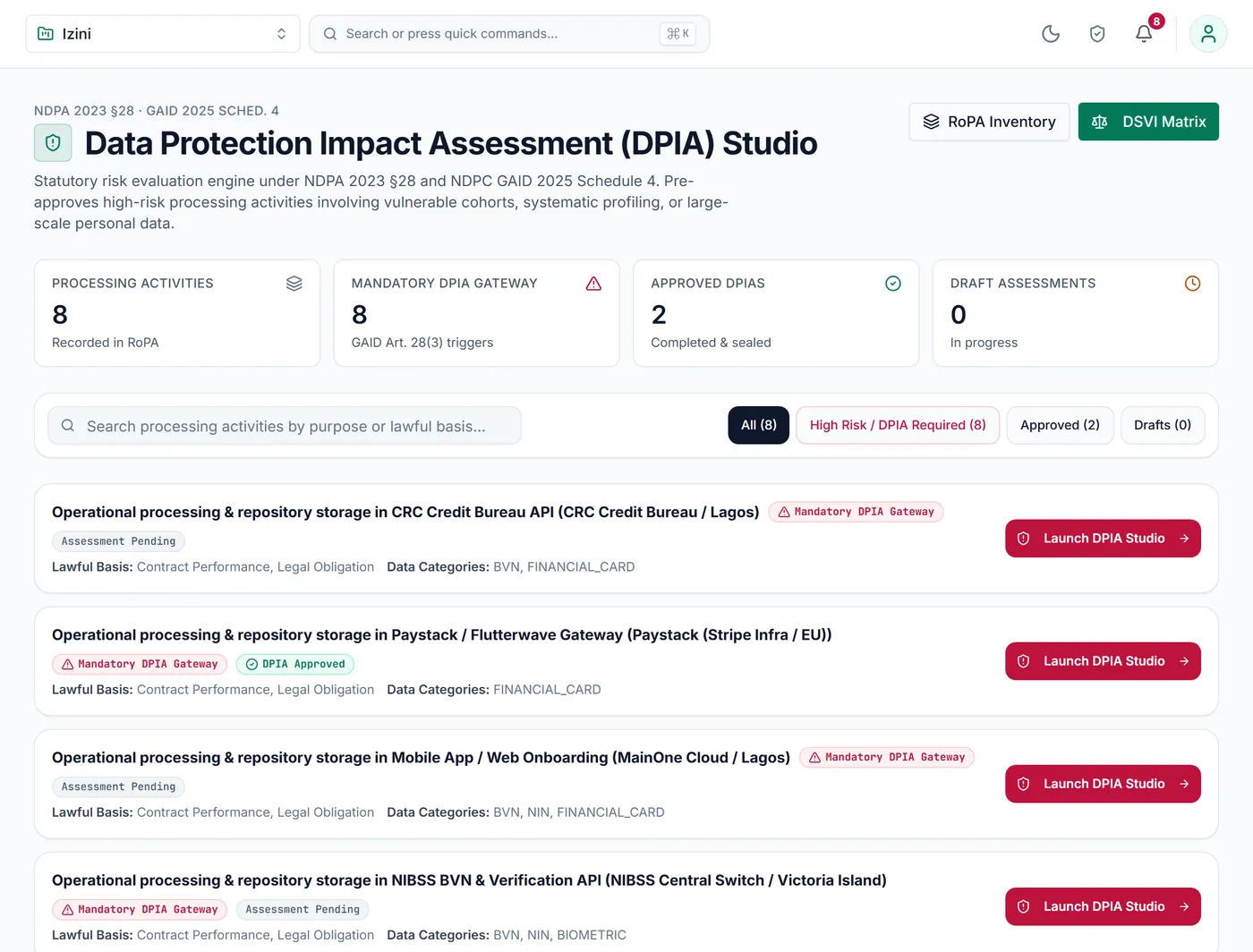The width and height of the screenshot is (1253, 952).
Task: Click clock icon in Draft Assessments card
Action: click(1192, 284)
